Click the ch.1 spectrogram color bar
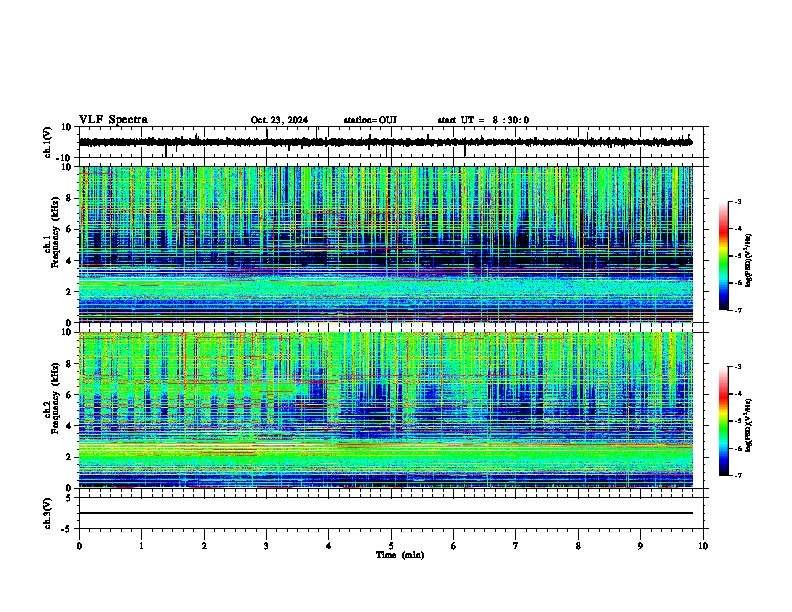Image resolution: width=792 pixels, height=612 pixels. 723,256
